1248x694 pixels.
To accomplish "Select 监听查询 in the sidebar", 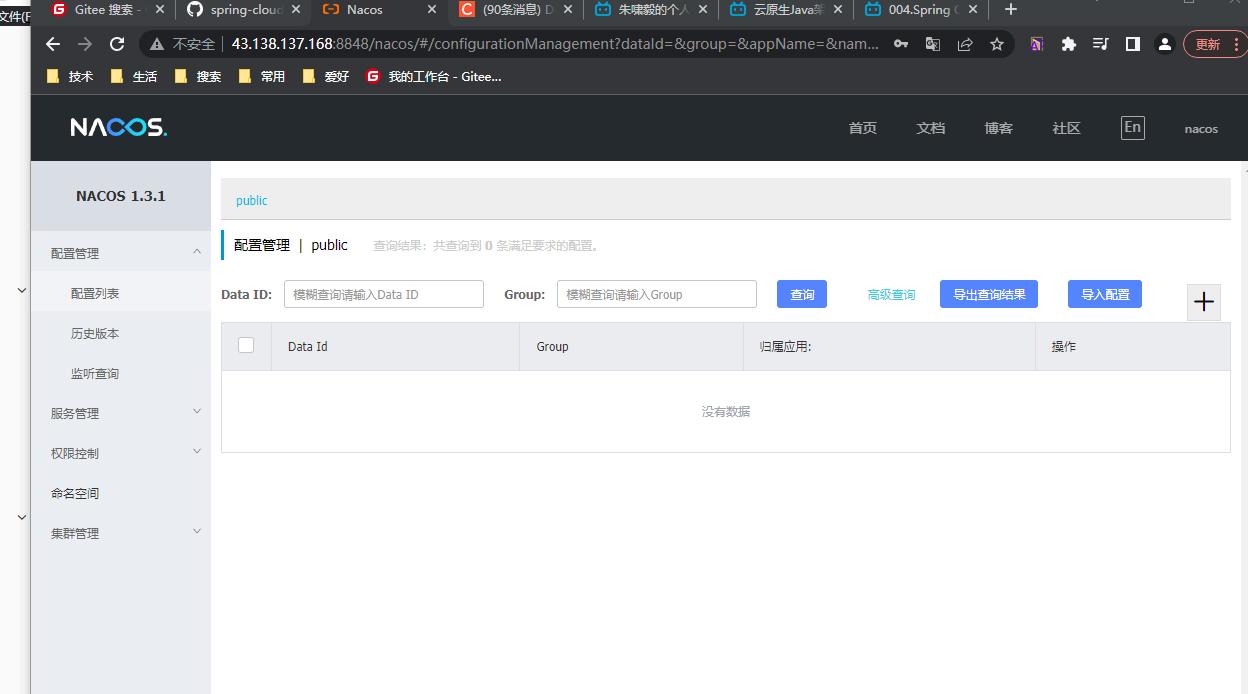I will (121, 373).
